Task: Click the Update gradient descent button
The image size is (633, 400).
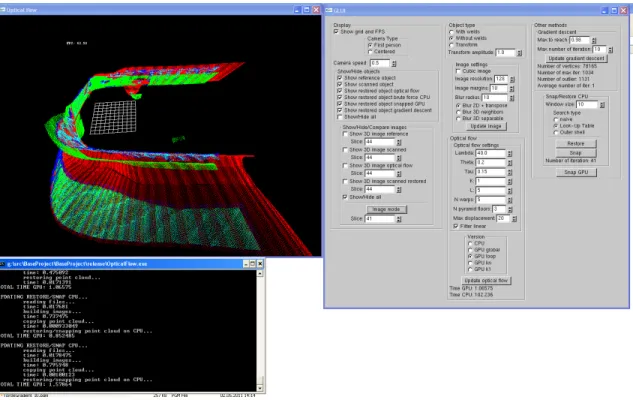Action: click(576, 59)
